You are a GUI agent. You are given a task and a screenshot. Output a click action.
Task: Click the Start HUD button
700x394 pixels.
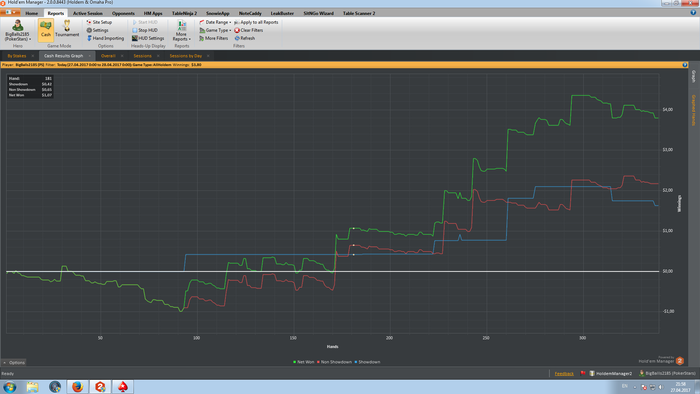pyautogui.click(x=145, y=22)
